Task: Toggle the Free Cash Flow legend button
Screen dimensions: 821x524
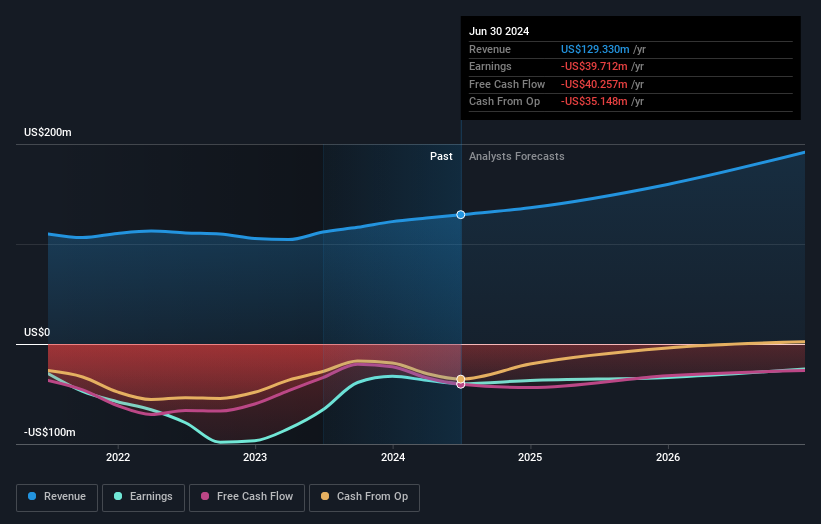Action: click(x=247, y=497)
